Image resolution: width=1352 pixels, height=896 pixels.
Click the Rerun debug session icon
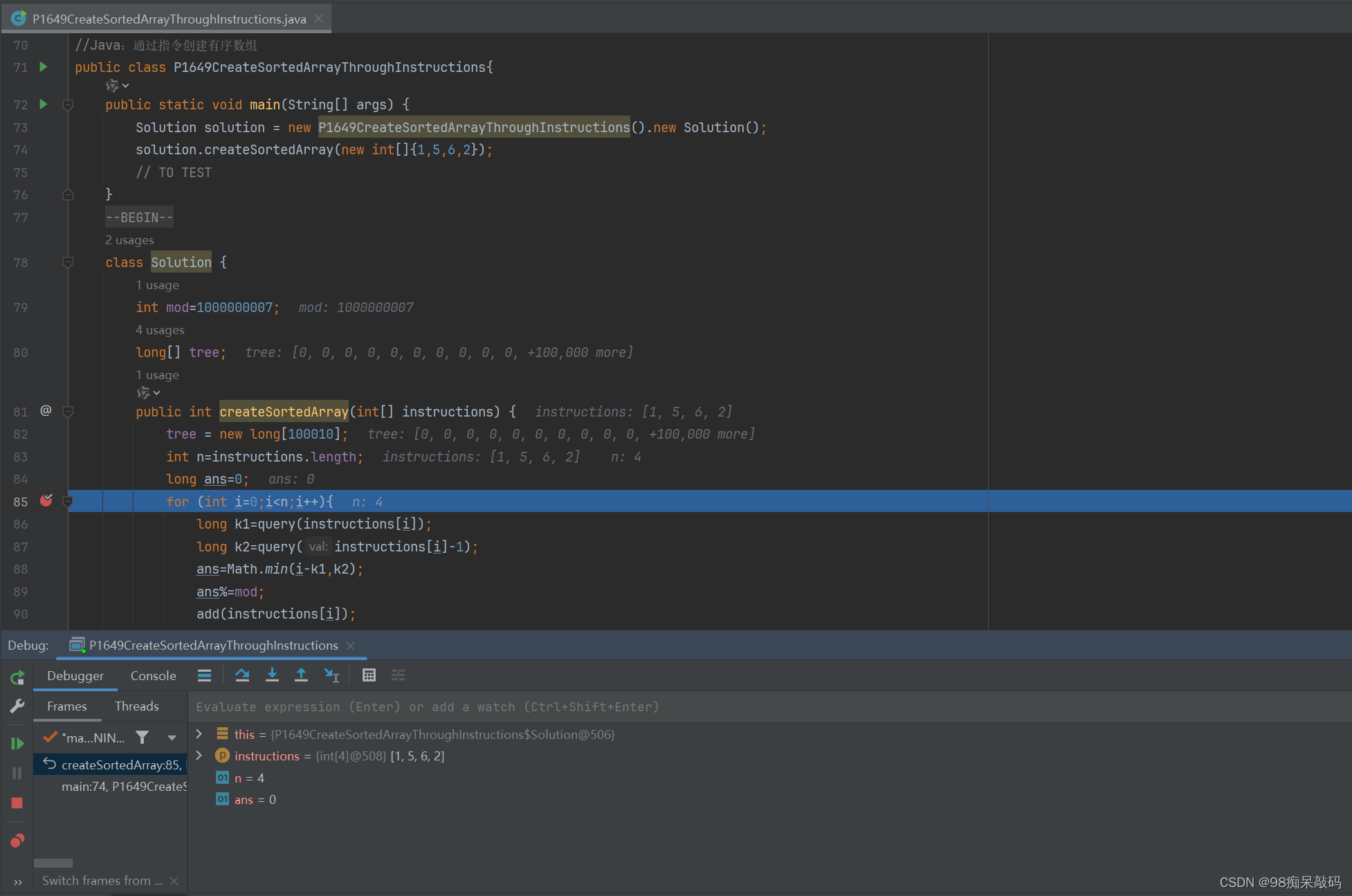tap(17, 677)
